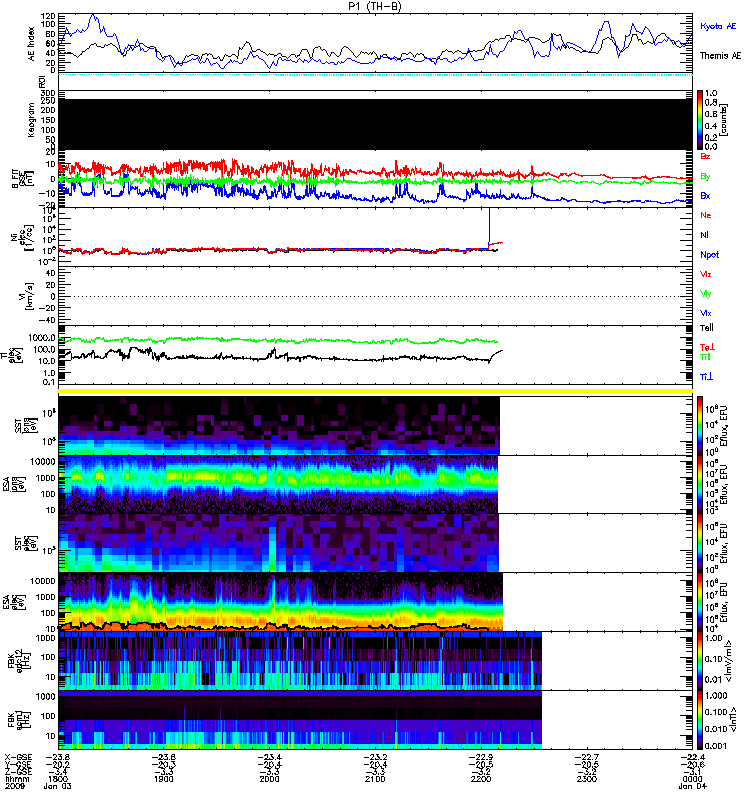Click the [counts] color bar unit label
This screenshot has width=750, height=800.
(x=723, y=120)
